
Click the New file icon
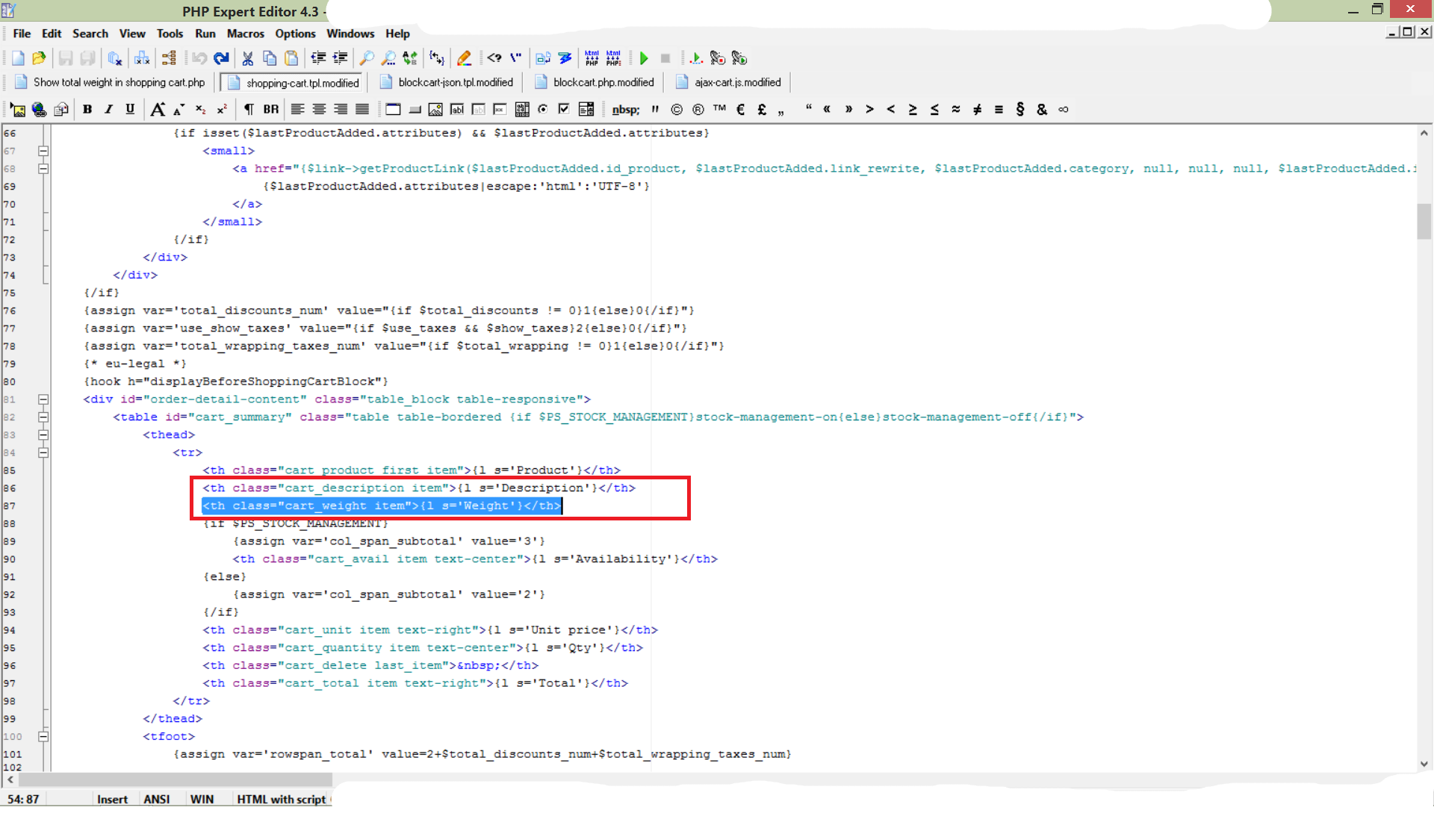[x=18, y=58]
